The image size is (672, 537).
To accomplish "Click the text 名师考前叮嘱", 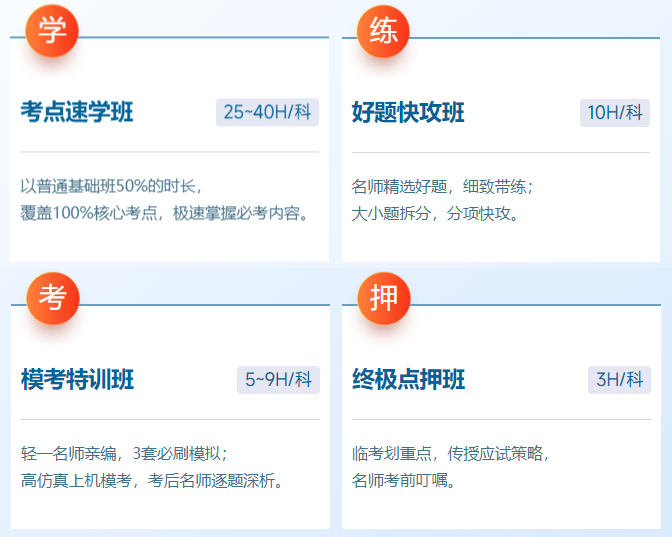I will pyautogui.click(x=404, y=480).
